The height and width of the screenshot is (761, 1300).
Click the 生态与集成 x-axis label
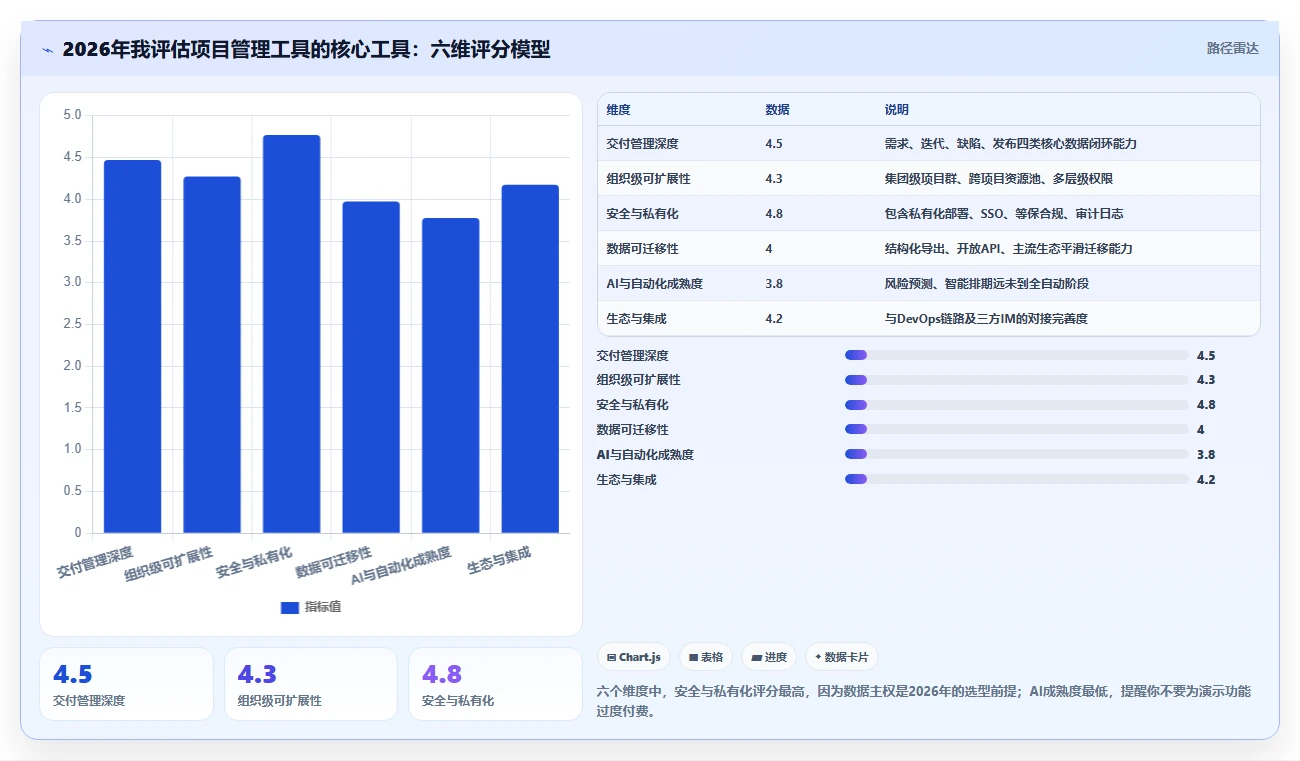[499, 561]
